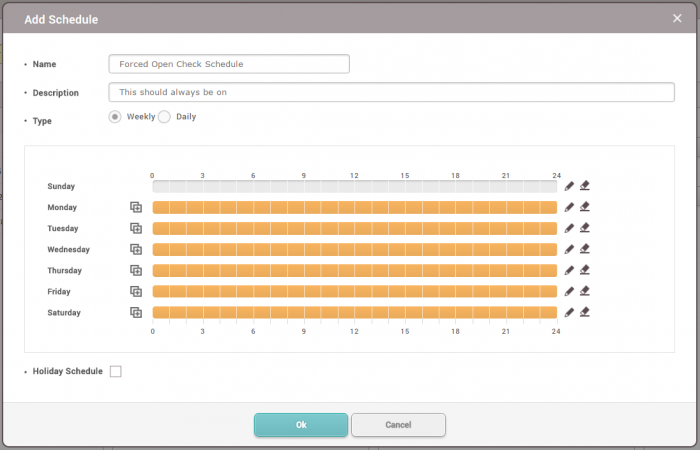Click the eraser icon for Friday
Screen dimensions: 700x450
(585, 291)
